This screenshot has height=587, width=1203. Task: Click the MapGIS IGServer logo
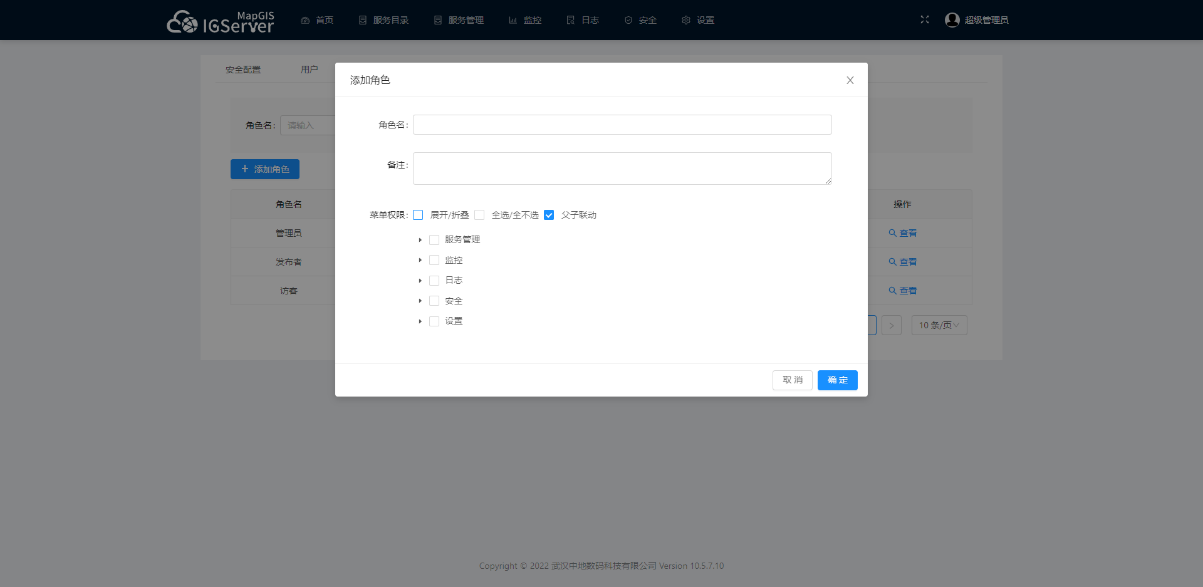click(220, 20)
